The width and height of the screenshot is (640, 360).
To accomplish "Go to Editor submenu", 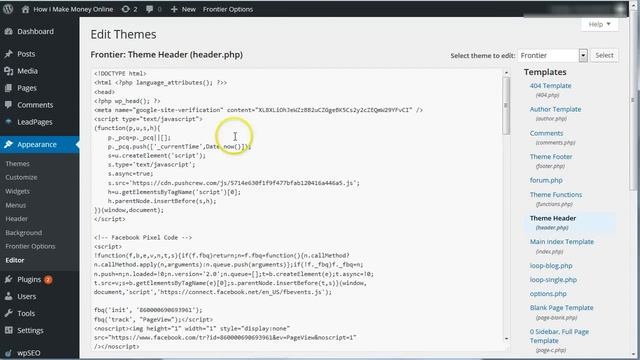I will coord(15,260).
